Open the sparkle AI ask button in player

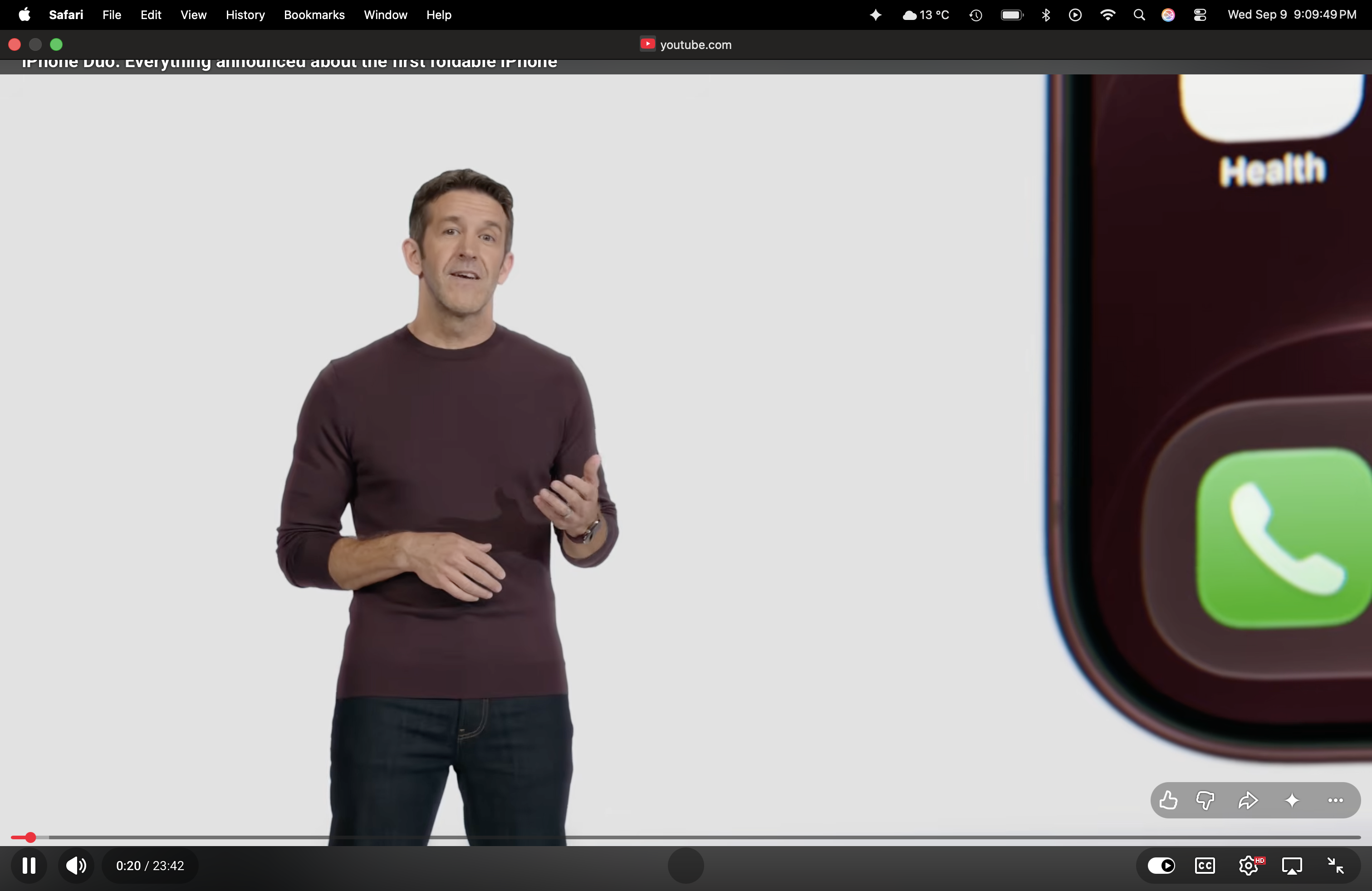pyautogui.click(x=1292, y=801)
